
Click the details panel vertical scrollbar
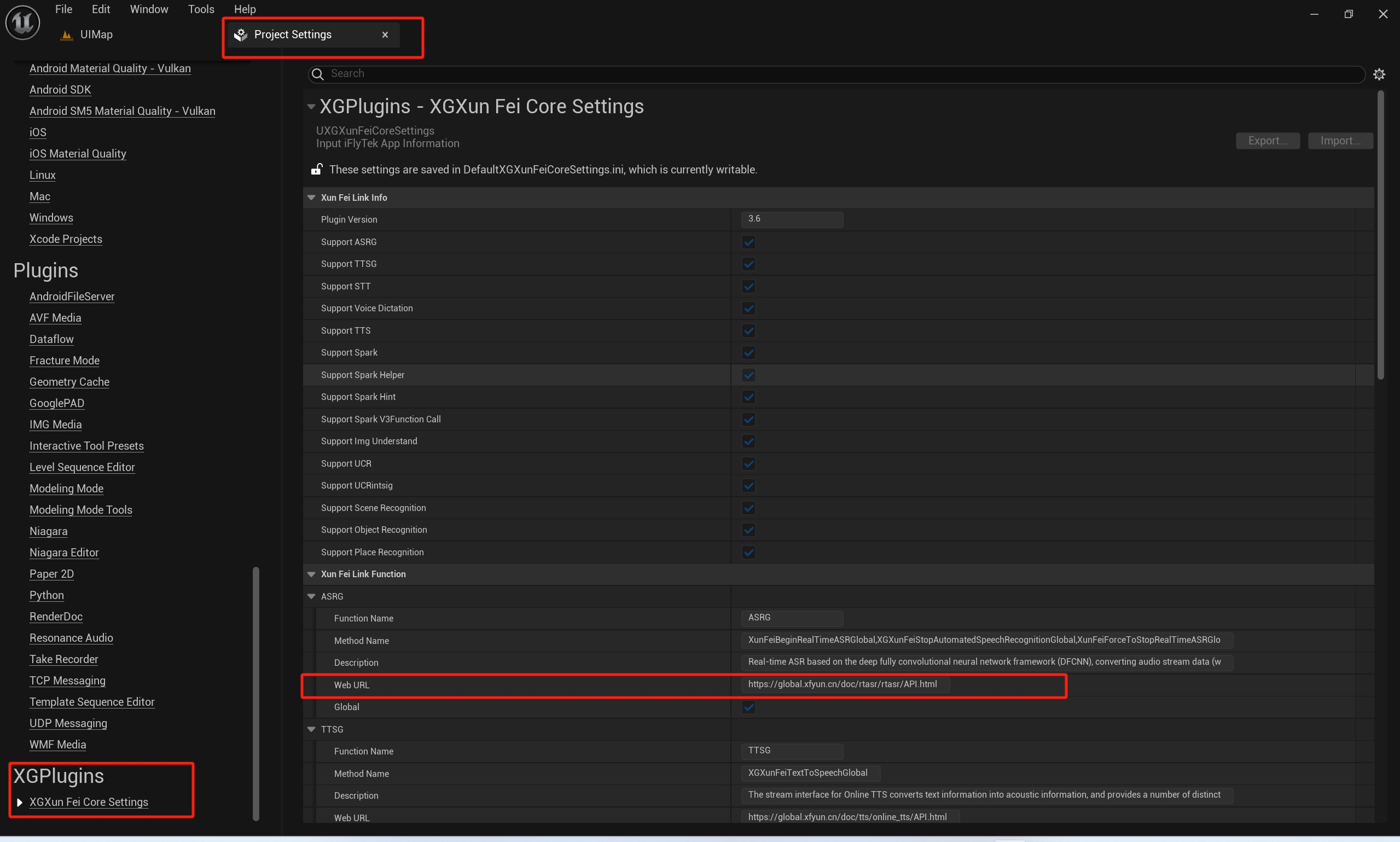(1380, 235)
